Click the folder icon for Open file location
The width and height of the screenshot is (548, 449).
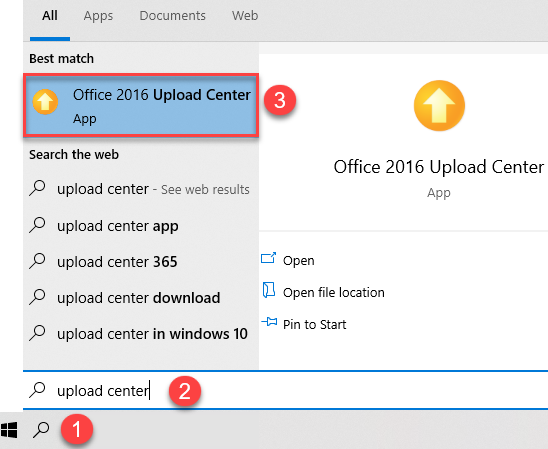coord(268,290)
